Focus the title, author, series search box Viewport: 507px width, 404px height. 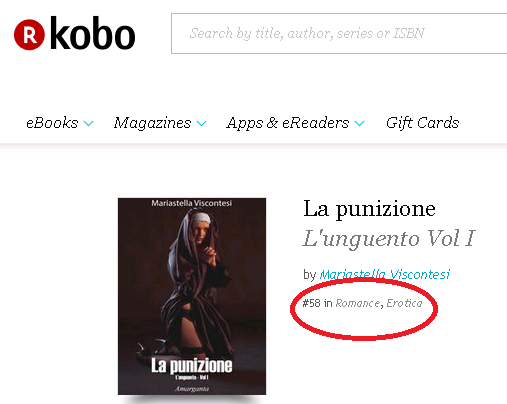click(339, 33)
